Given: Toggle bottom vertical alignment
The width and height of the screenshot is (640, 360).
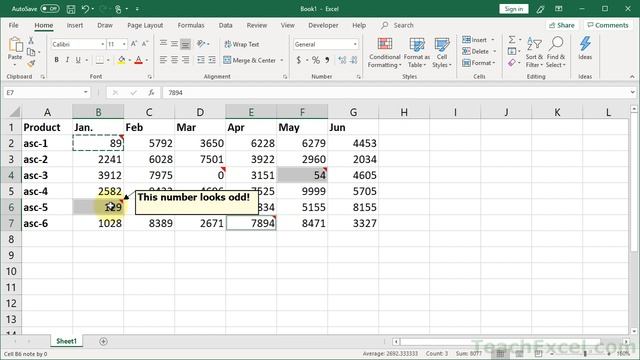Looking at the screenshot, I should (185, 44).
